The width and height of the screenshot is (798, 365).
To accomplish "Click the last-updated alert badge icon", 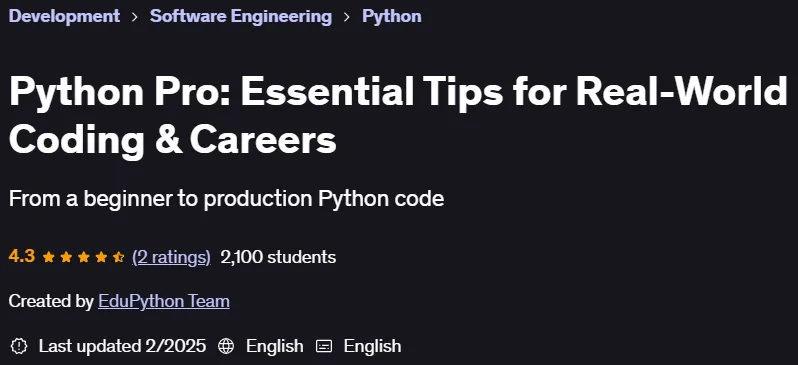I will click(19, 346).
